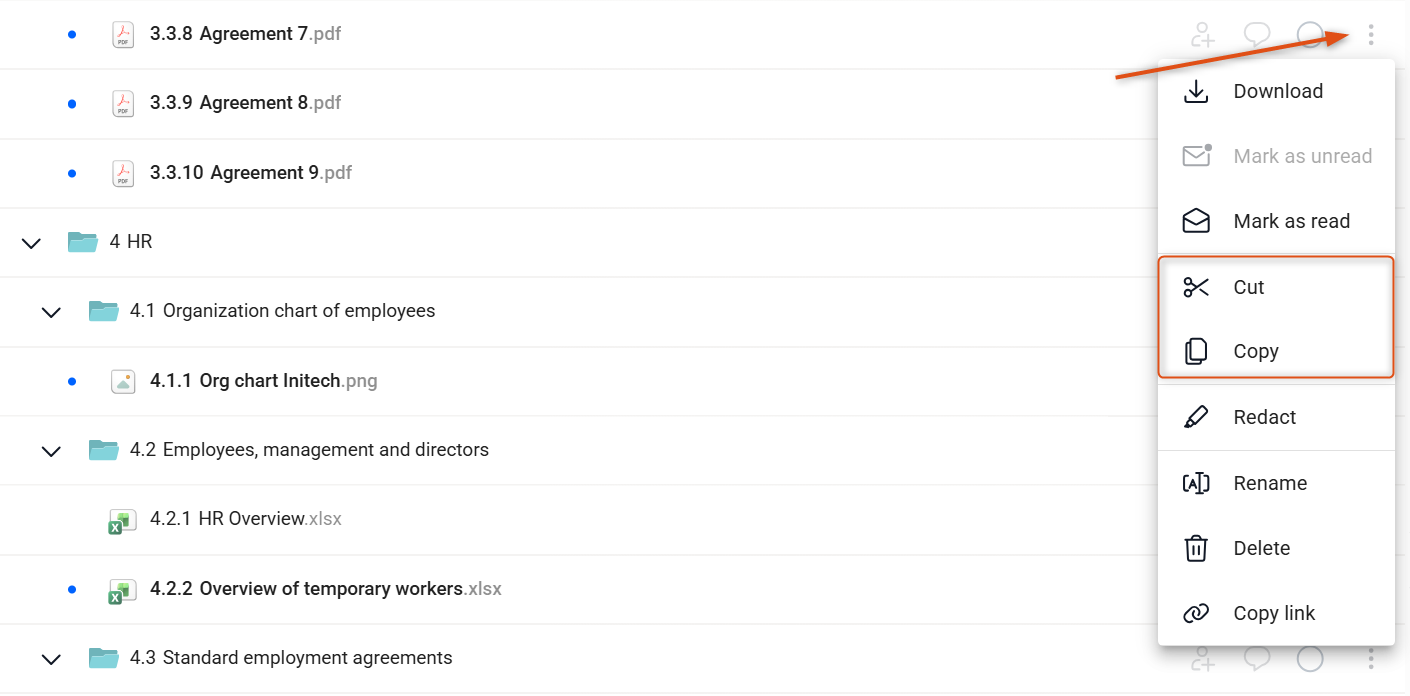The height and width of the screenshot is (696, 1410).
Task: Toggle the circle selector on Standard employment agreements row
Action: [1310, 658]
